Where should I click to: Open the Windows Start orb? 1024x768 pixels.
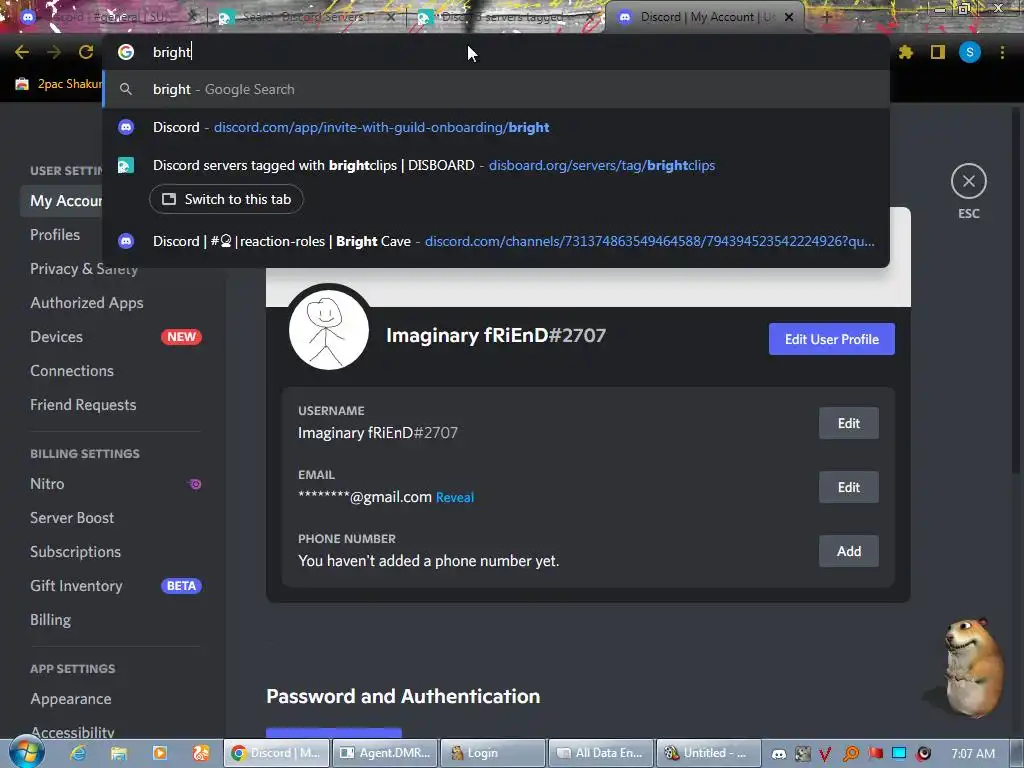pyautogui.click(x=26, y=753)
